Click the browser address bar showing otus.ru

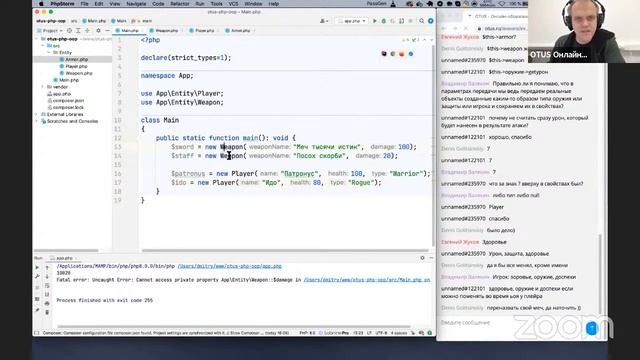pyautogui.click(x=502, y=29)
